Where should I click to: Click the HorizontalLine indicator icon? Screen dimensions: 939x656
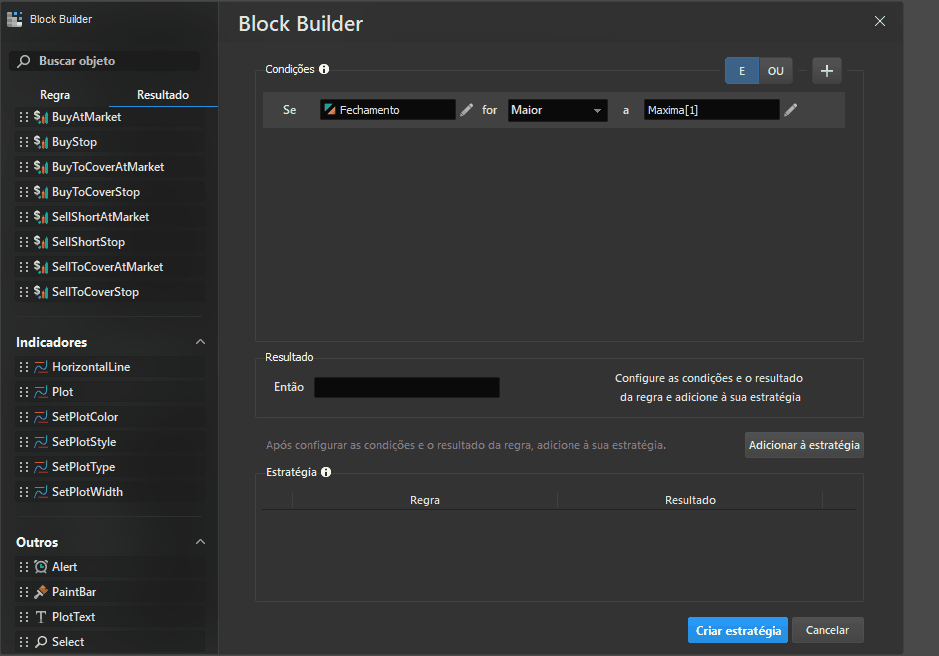[x=41, y=367]
